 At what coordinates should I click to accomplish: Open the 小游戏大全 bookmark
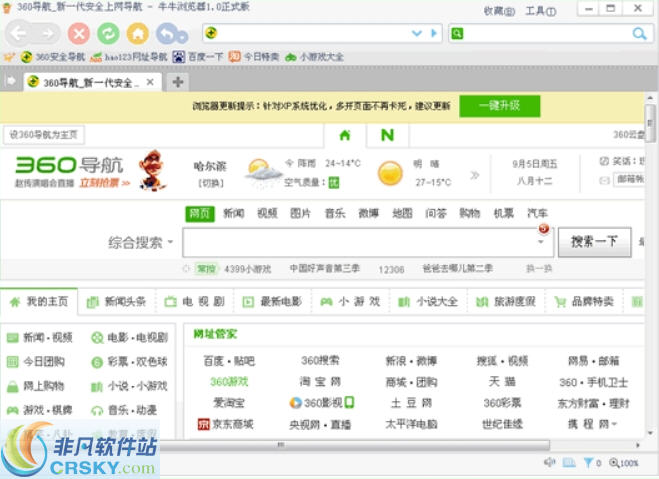click(x=314, y=57)
